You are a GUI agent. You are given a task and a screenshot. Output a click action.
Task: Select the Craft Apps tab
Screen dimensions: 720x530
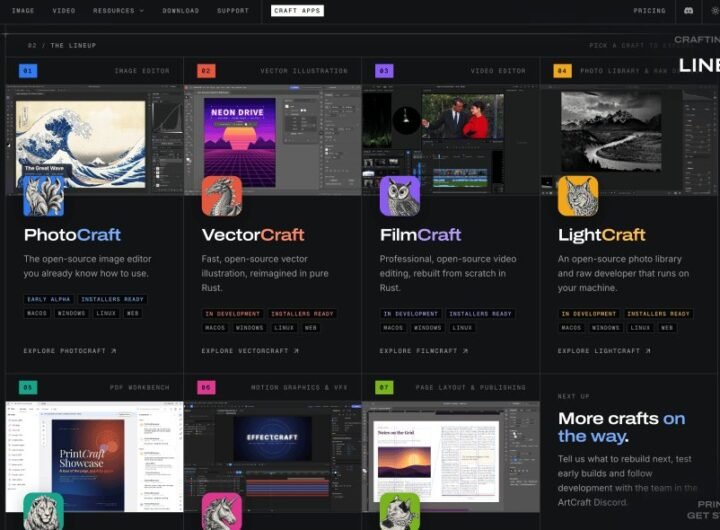point(297,11)
